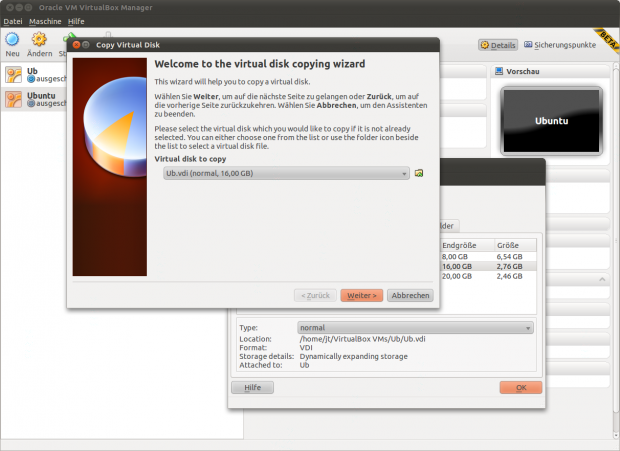Image resolution: width=620 pixels, height=451 pixels.
Task: Click the Neu (new machine) toolbar icon
Action: tap(12, 40)
